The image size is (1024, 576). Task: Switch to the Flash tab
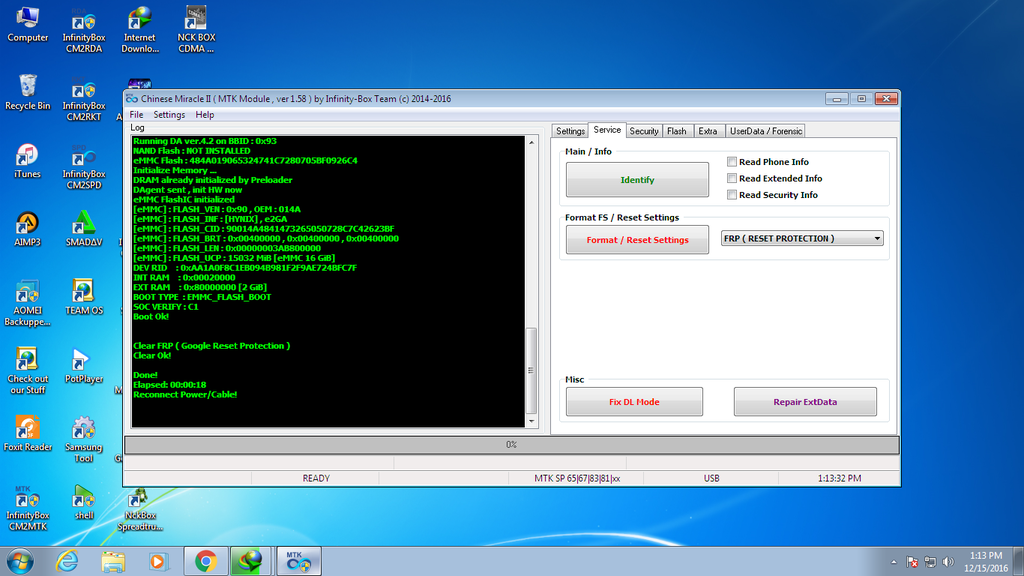(x=677, y=131)
